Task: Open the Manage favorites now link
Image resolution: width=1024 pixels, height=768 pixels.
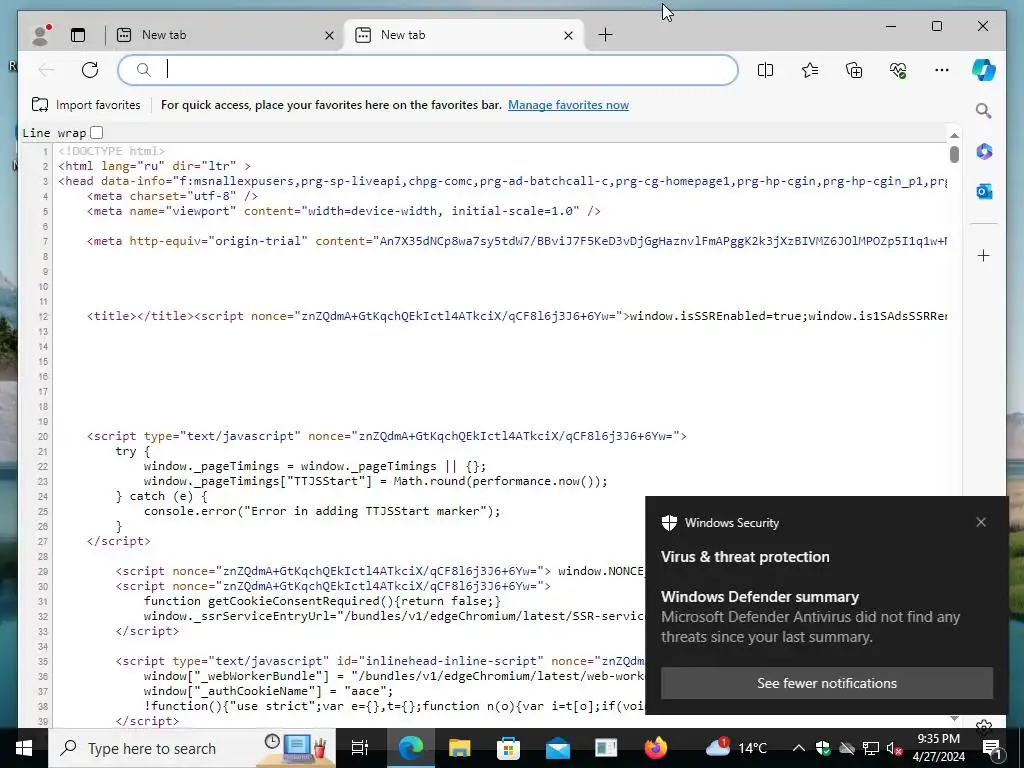Action: 568,104
